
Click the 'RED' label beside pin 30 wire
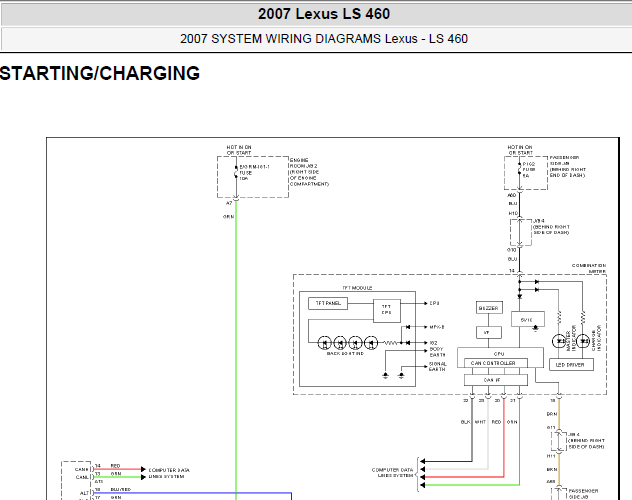[496, 422]
